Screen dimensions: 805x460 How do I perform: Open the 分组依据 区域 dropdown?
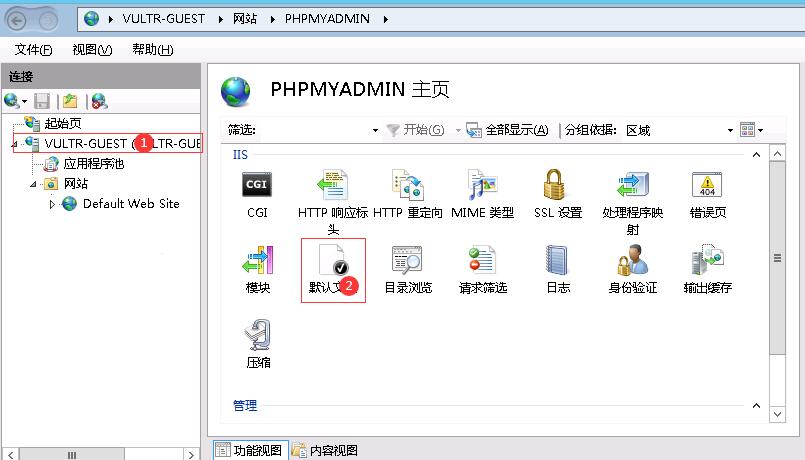click(730, 130)
